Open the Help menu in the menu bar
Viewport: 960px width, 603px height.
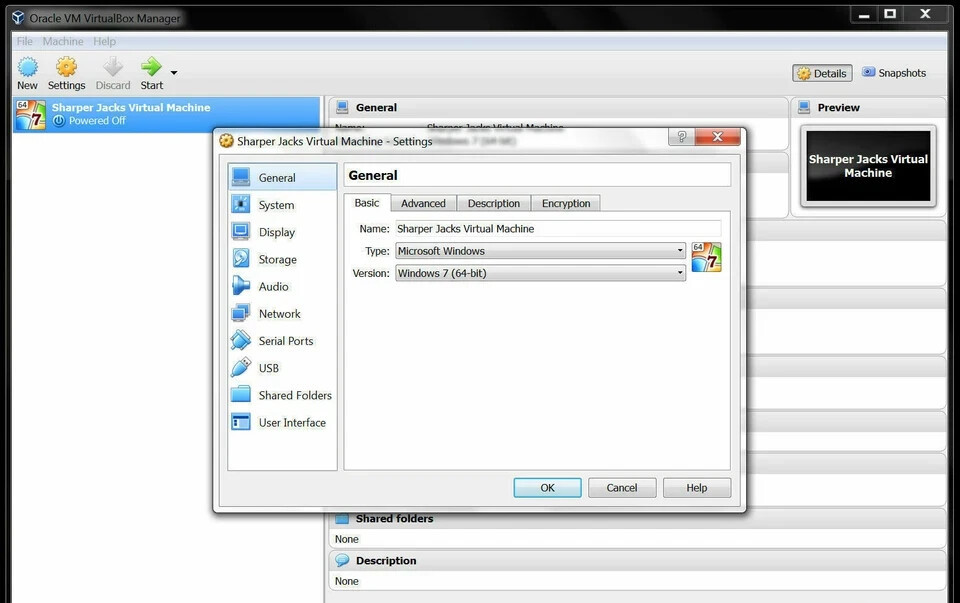point(104,41)
